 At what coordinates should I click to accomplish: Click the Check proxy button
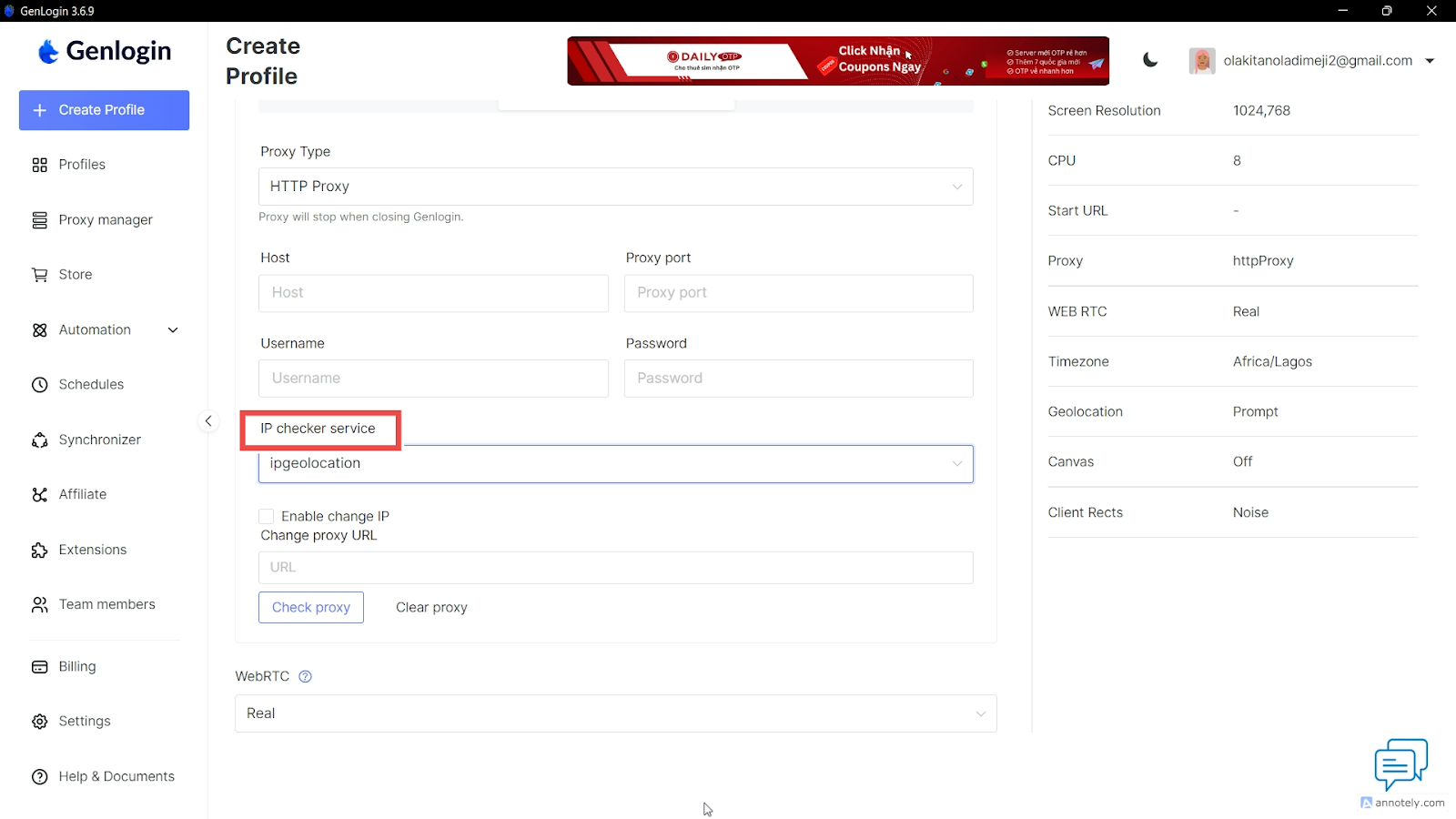(x=311, y=608)
